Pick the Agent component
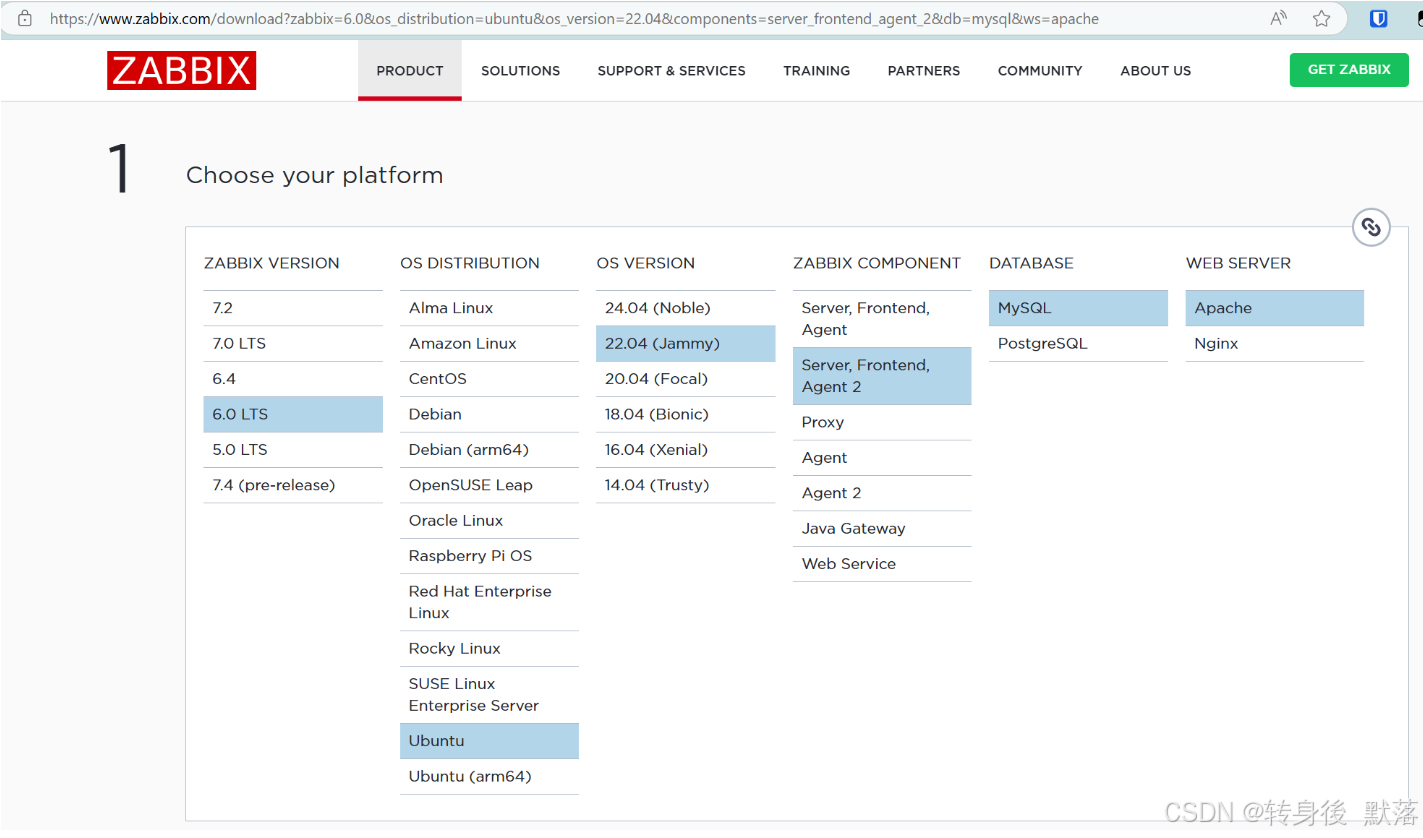The width and height of the screenshot is (1423, 838). pos(882,458)
